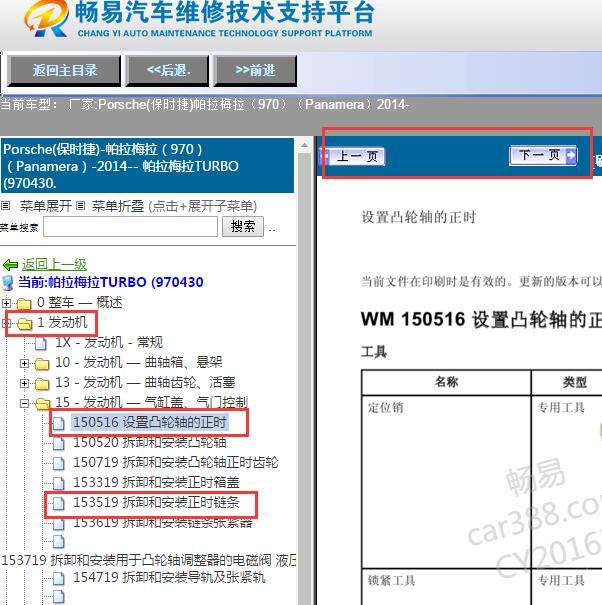Click folder icon for 10 - 发动机 曲轴箱
The height and width of the screenshot is (605, 602).
coord(42,363)
